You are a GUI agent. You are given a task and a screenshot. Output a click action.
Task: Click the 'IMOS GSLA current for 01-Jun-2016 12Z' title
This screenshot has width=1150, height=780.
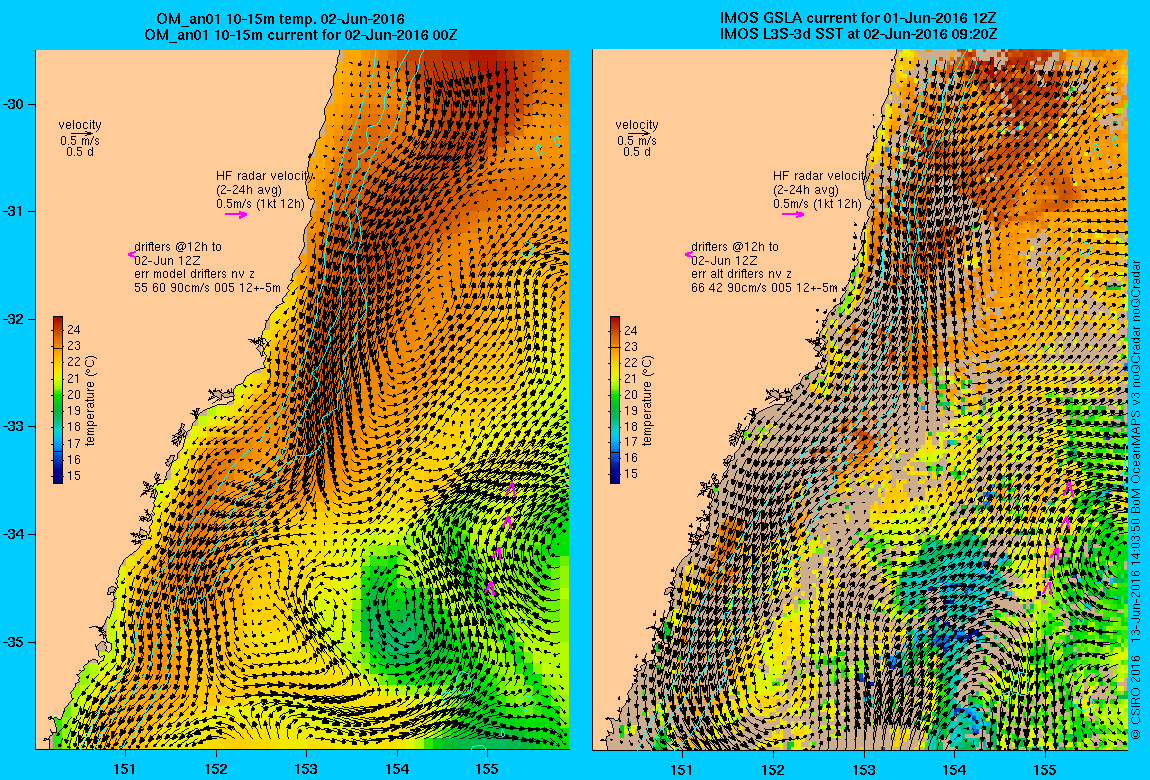pyautogui.click(x=858, y=18)
